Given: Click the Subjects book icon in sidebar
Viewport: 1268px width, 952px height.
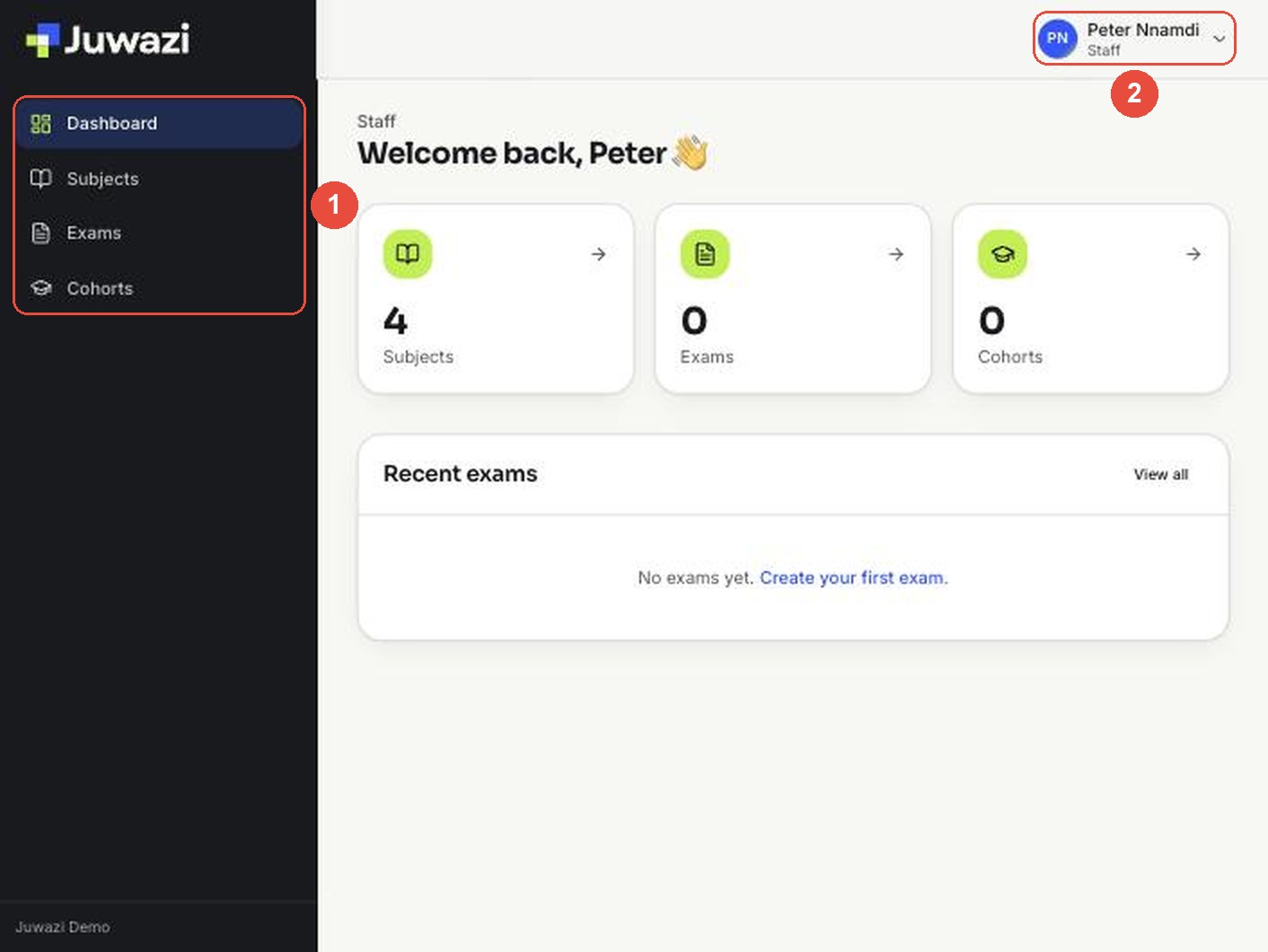Looking at the screenshot, I should (41, 179).
